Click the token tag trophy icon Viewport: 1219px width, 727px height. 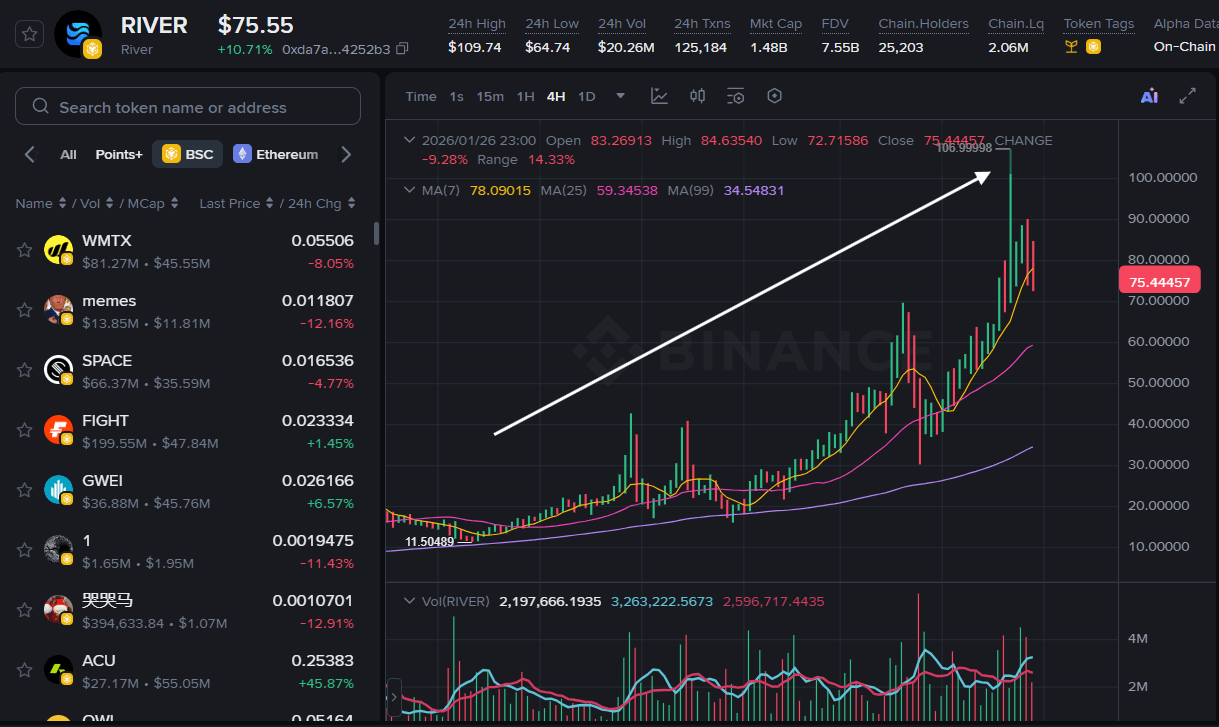pyautogui.click(x=1071, y=46)
